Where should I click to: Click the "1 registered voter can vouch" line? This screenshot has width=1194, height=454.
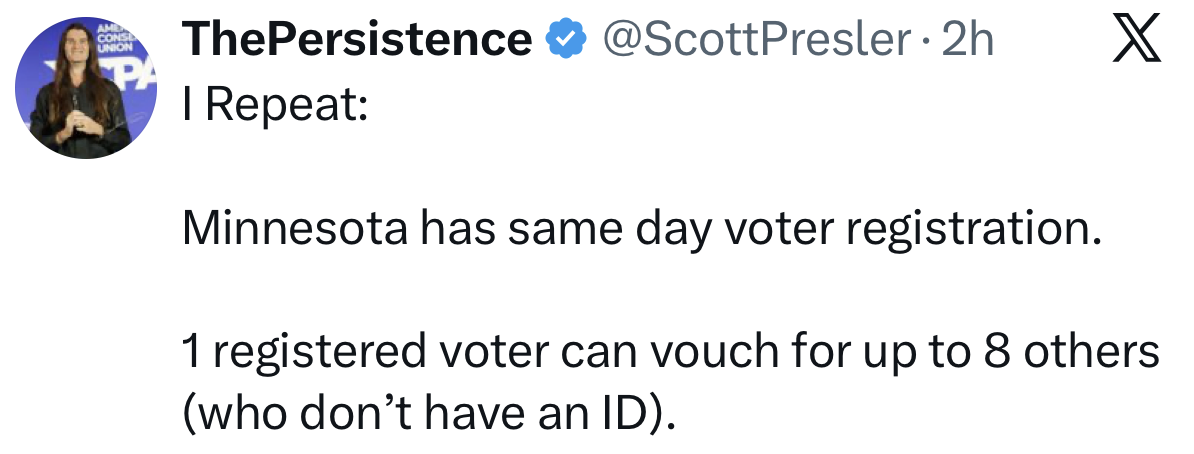click(669, 351)
